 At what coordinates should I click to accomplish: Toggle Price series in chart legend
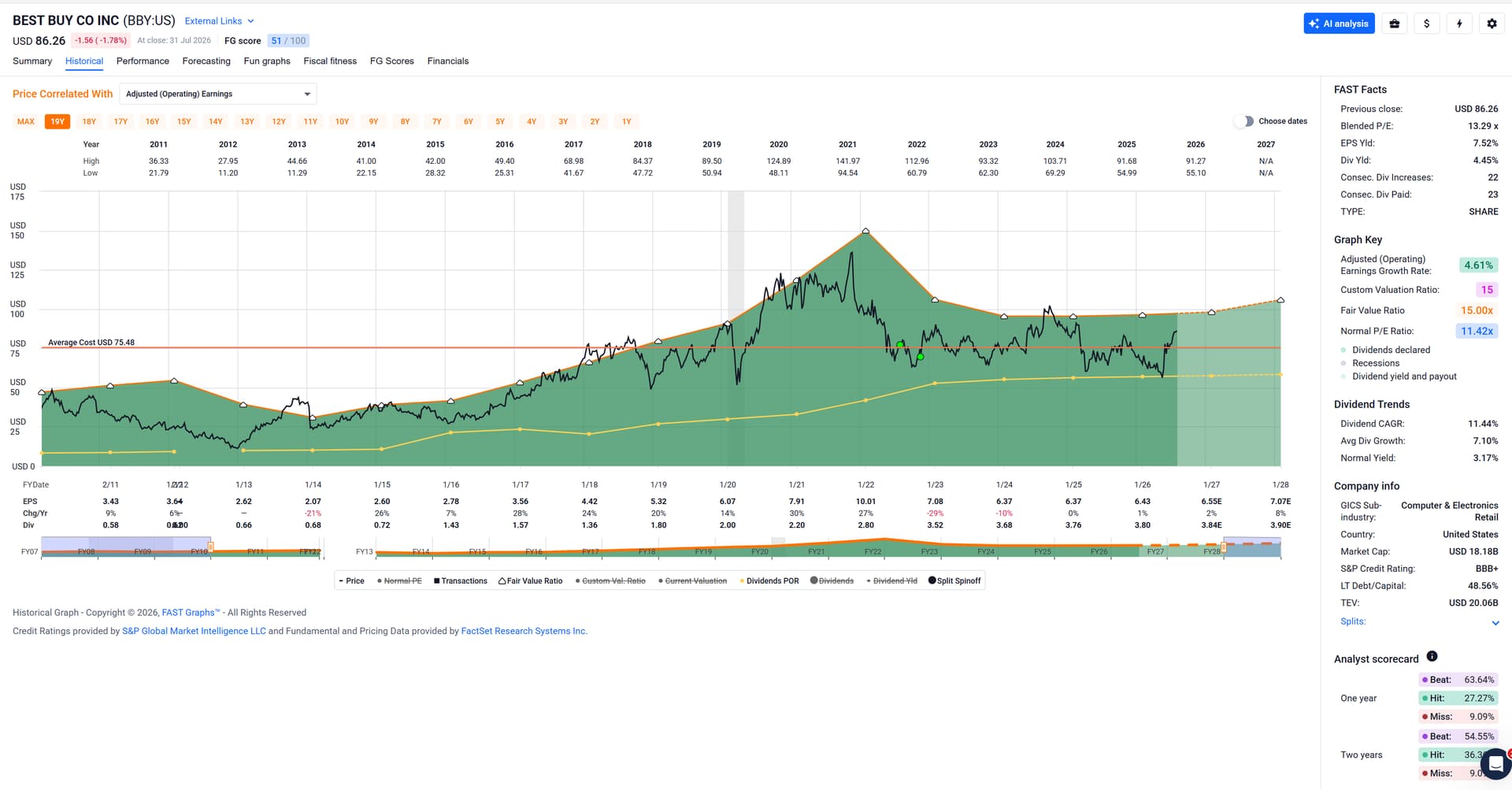point(351,581)
